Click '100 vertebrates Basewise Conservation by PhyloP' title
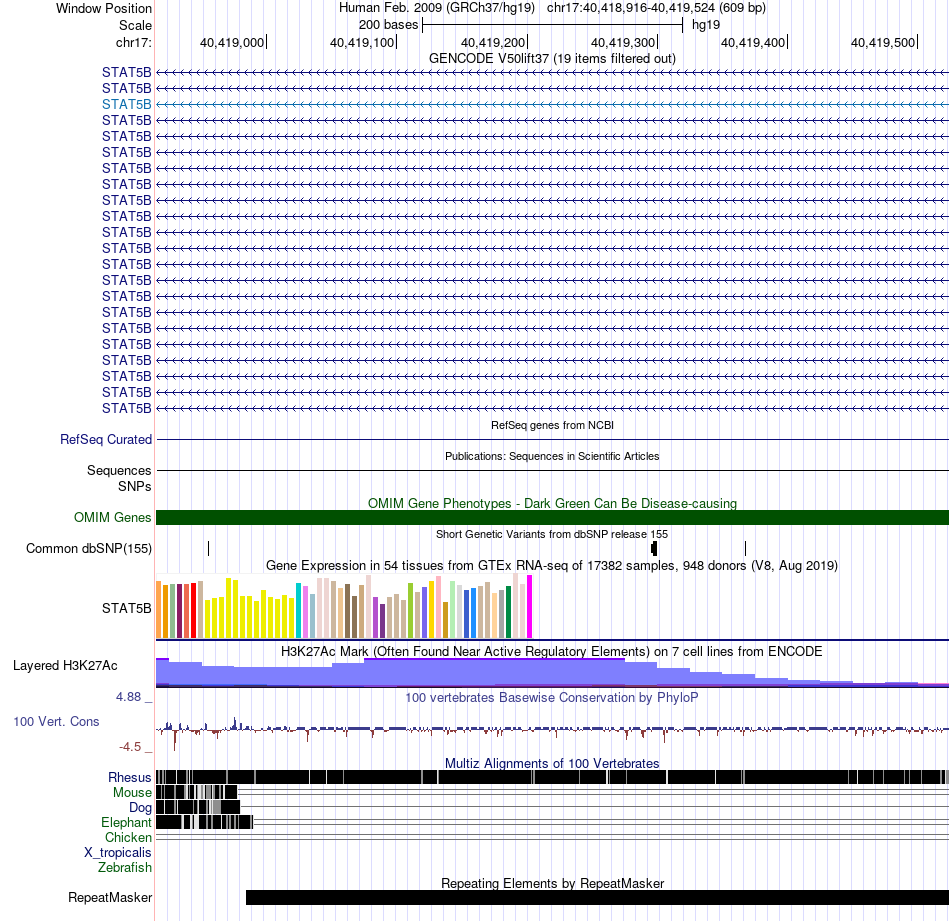 [x=552, y=697]
